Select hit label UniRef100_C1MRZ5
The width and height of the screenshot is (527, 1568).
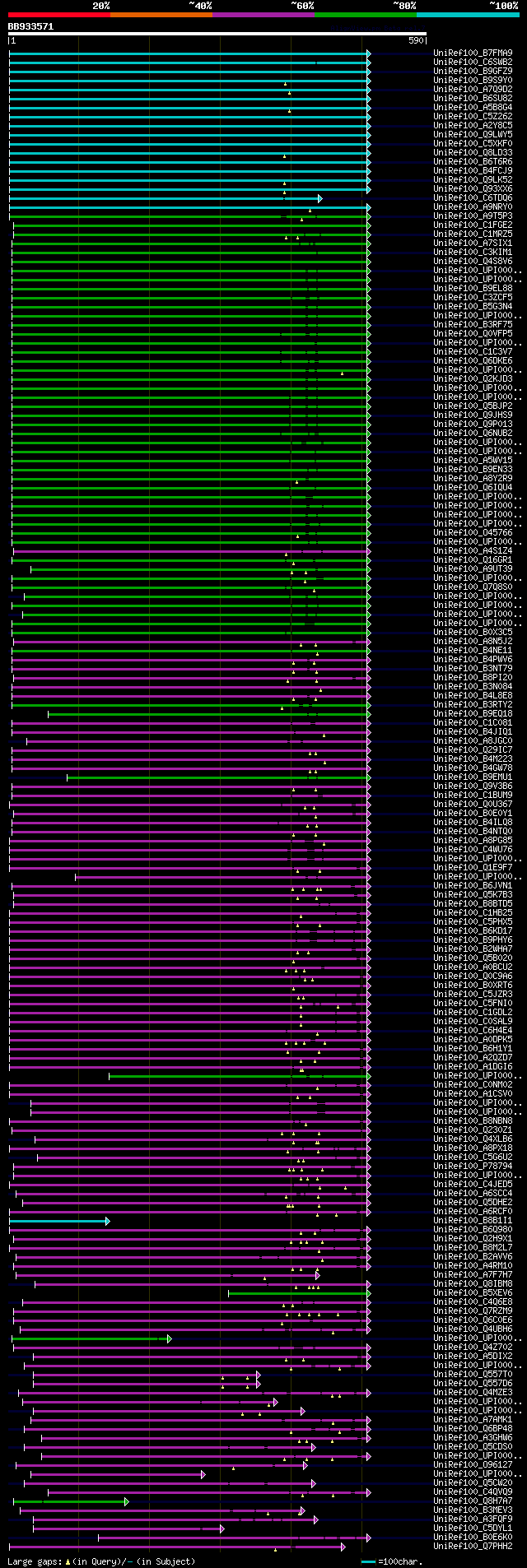coord(473,234)
